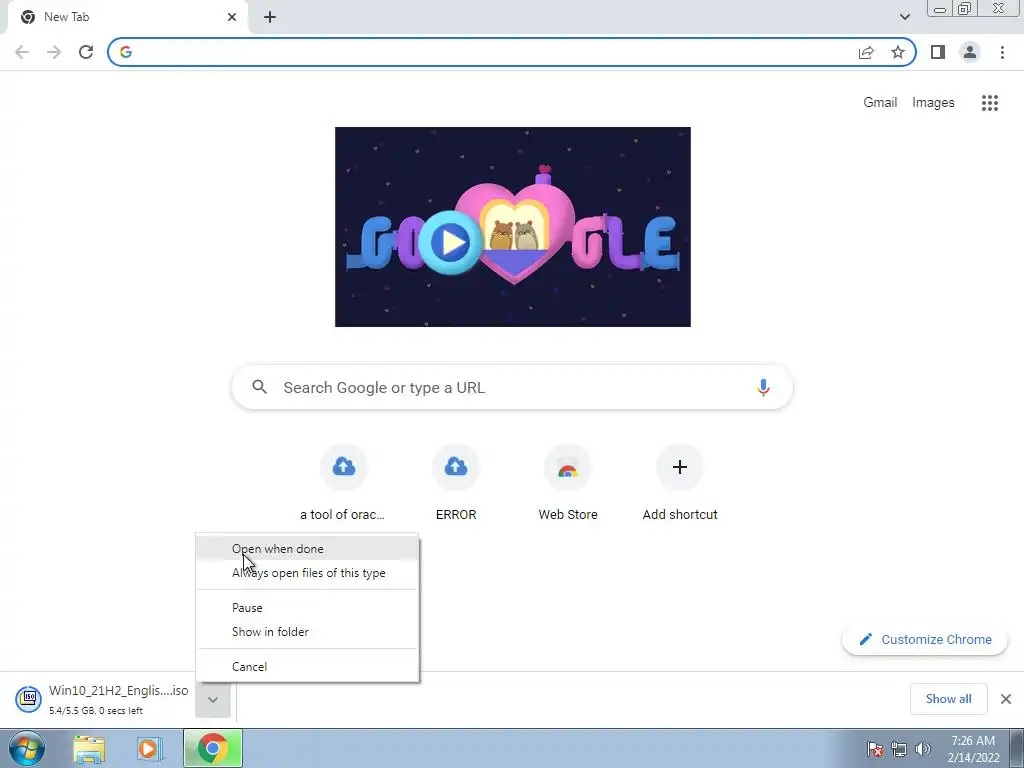Image resolution: width=1024 pixels, height=768 pixels.
Task: Play the Google Doodle animation
Action: tap(451, 242)
